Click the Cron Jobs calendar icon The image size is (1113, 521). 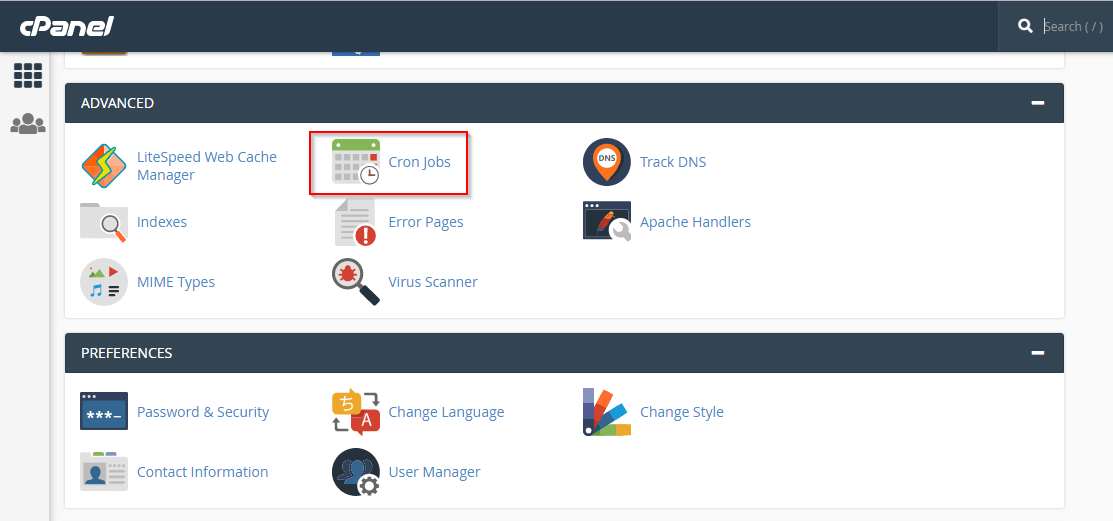[356, 162]
